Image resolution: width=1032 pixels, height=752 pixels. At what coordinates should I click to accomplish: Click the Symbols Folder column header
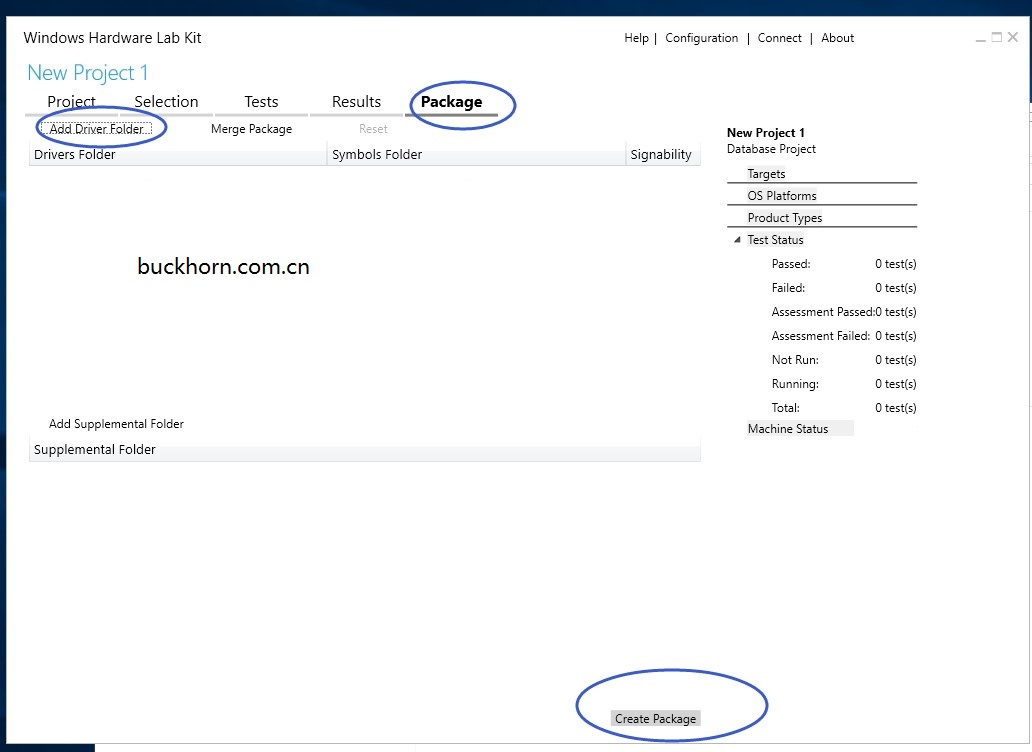click(x=476, y=155)
